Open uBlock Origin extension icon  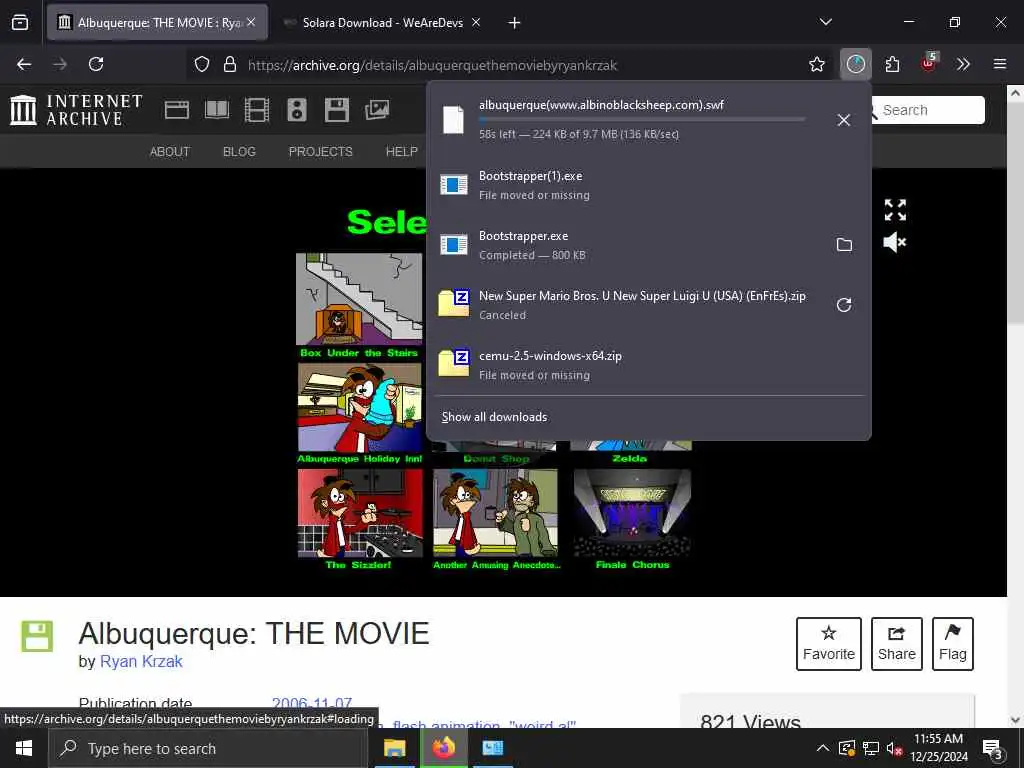(928, 63)
